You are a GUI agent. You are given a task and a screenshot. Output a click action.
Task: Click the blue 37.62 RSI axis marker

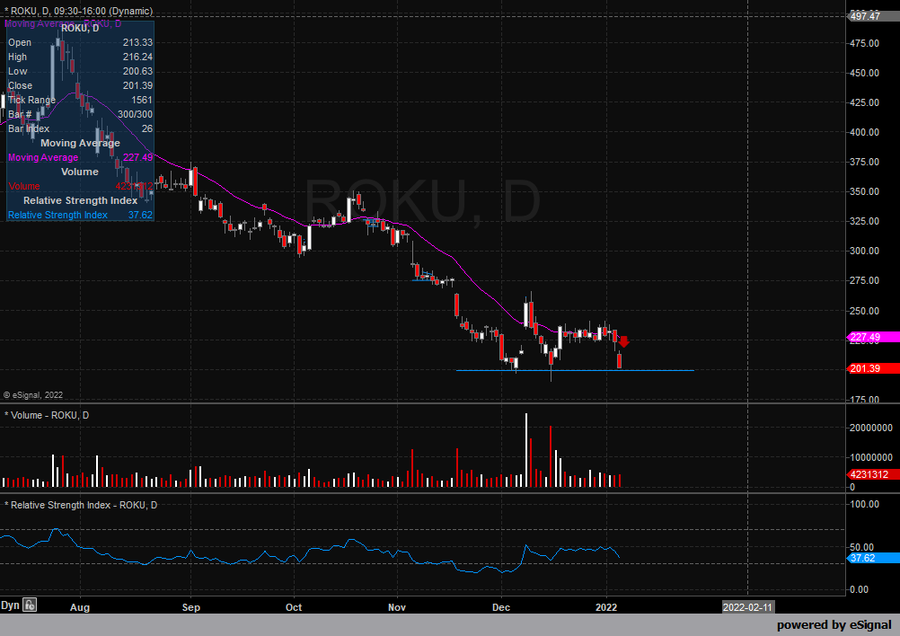click(x=873, y=558)
